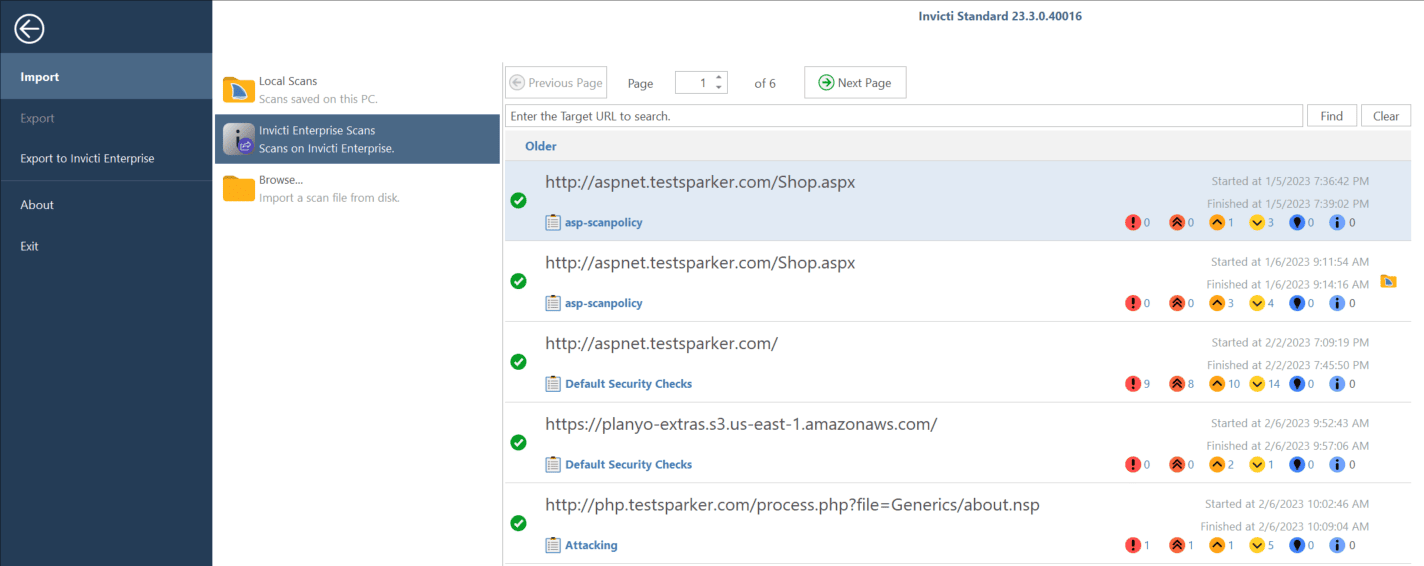Decrease the page number with down stepper arrow

[x=718, y=88]
